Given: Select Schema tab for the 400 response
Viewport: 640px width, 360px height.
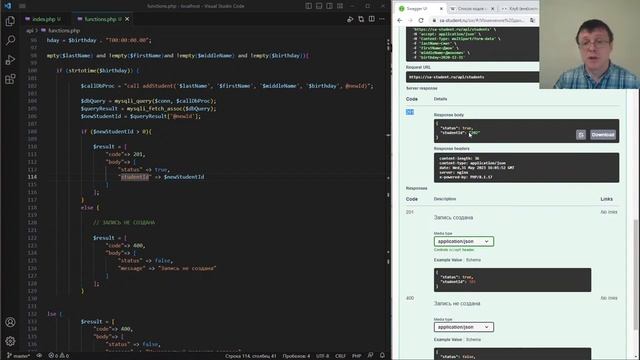Looking at the screenshot, I should click(473, 340).
